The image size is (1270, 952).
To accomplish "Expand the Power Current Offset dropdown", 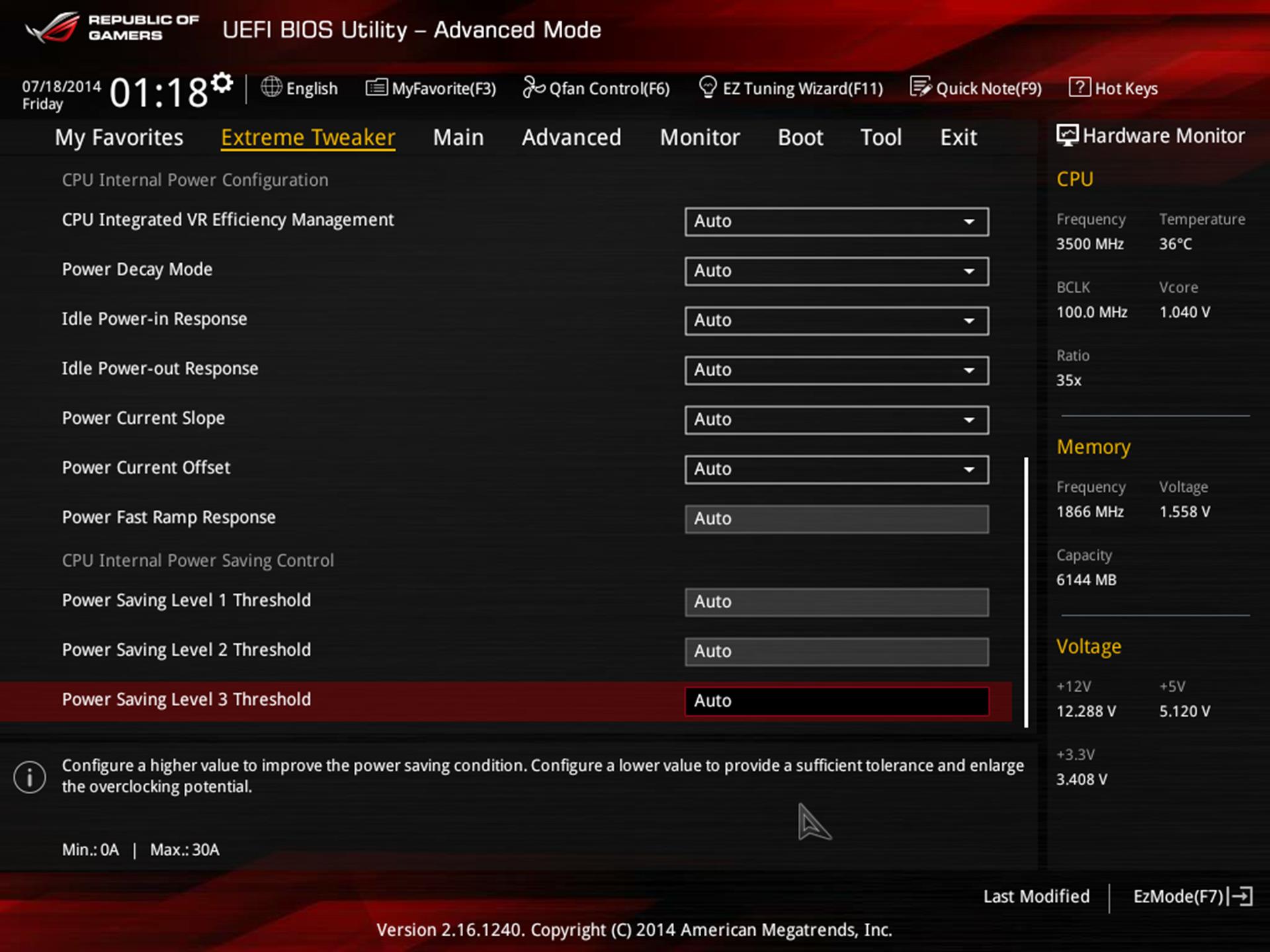I will tap(968, 469).
